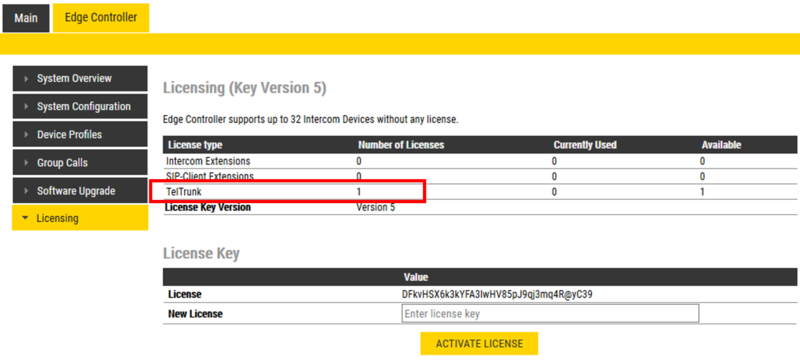Focus the New License key field
Image resolution: width=800 pixels, height=361 pixels.
[550, 314]
